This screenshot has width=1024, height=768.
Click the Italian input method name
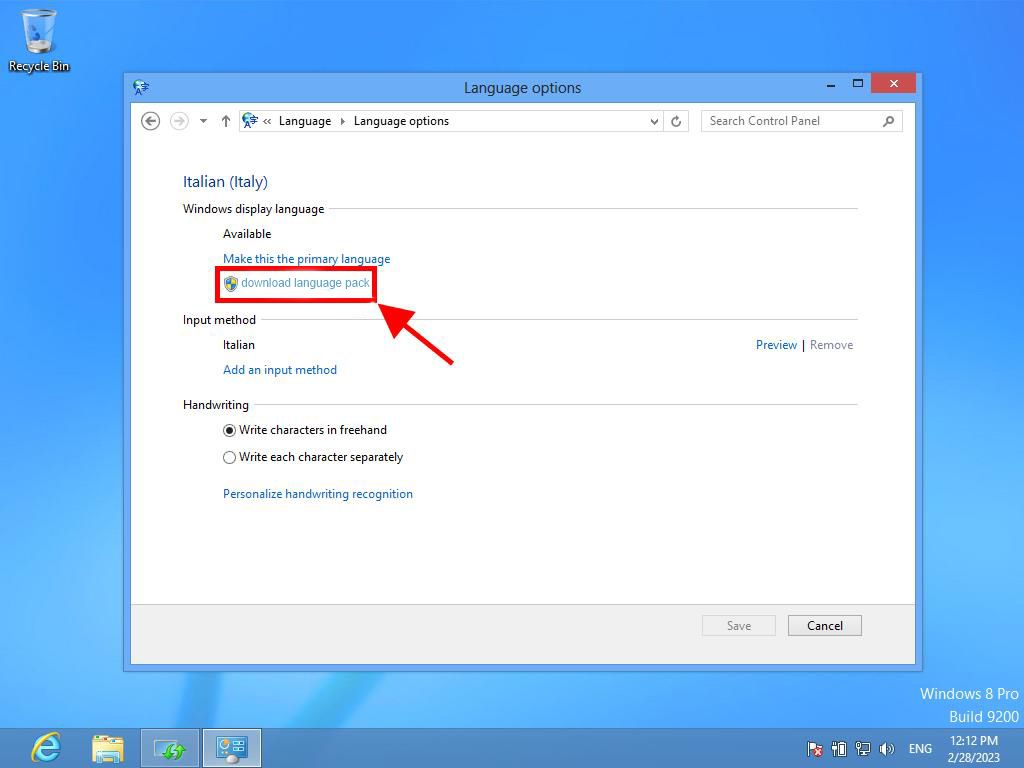[238, 345]
